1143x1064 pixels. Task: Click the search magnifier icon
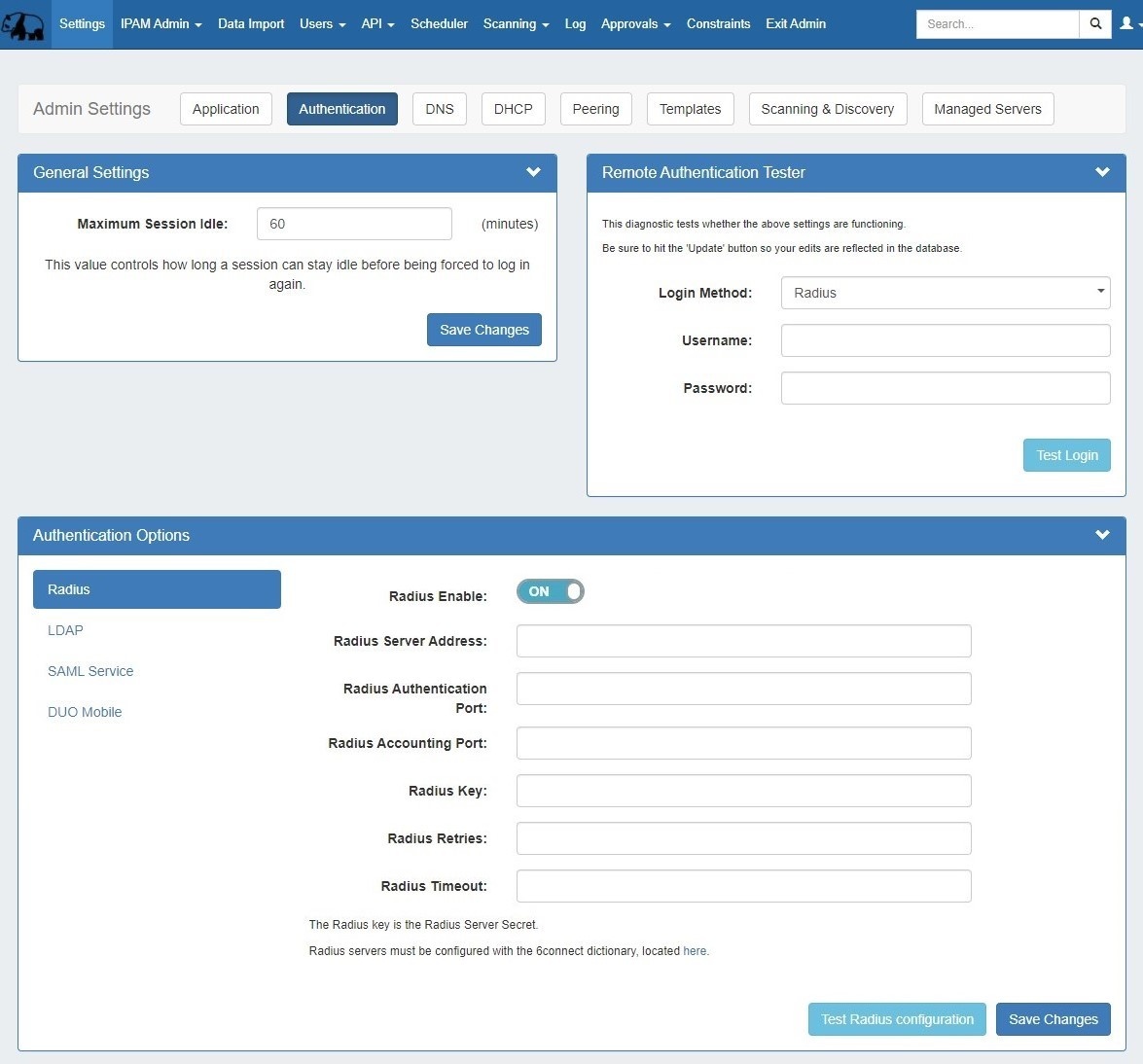(1095, 24)
